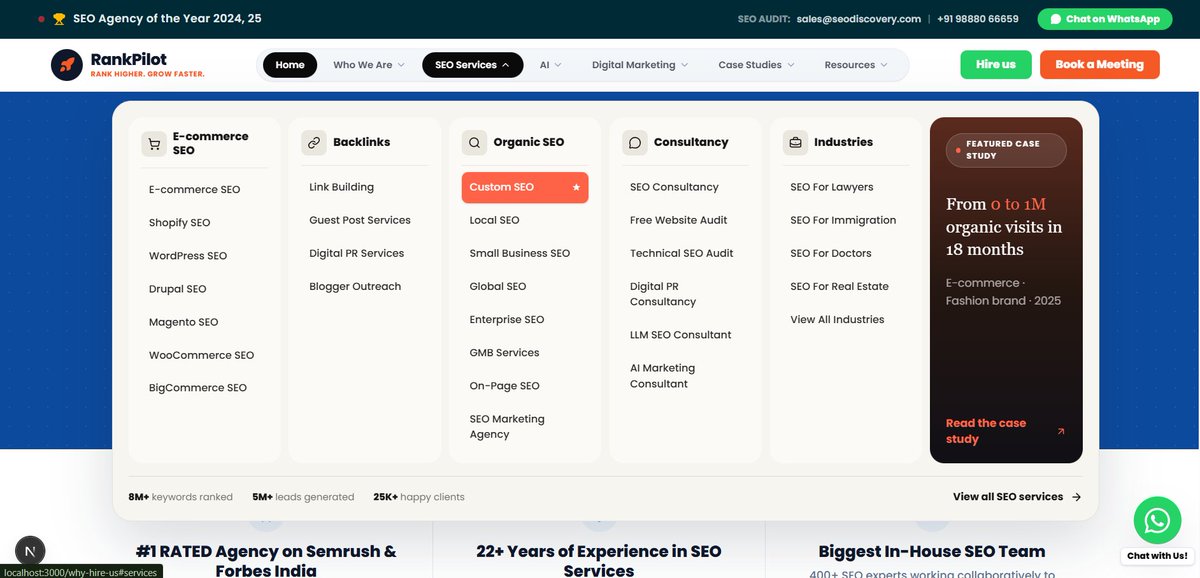Viewport: 1200px width, 578px height.
Task: Click Chat on WhatsApp button
Action: coord(1105,19)
